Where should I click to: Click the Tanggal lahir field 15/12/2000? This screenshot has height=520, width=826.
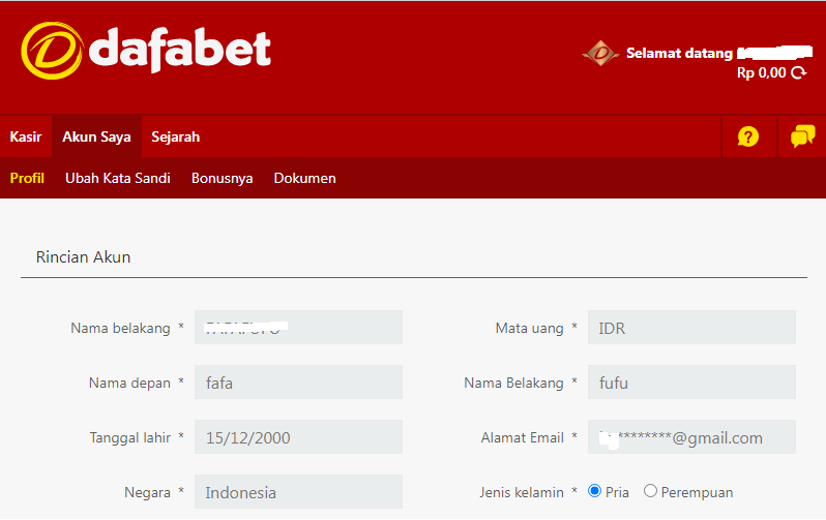pos(299,437)
